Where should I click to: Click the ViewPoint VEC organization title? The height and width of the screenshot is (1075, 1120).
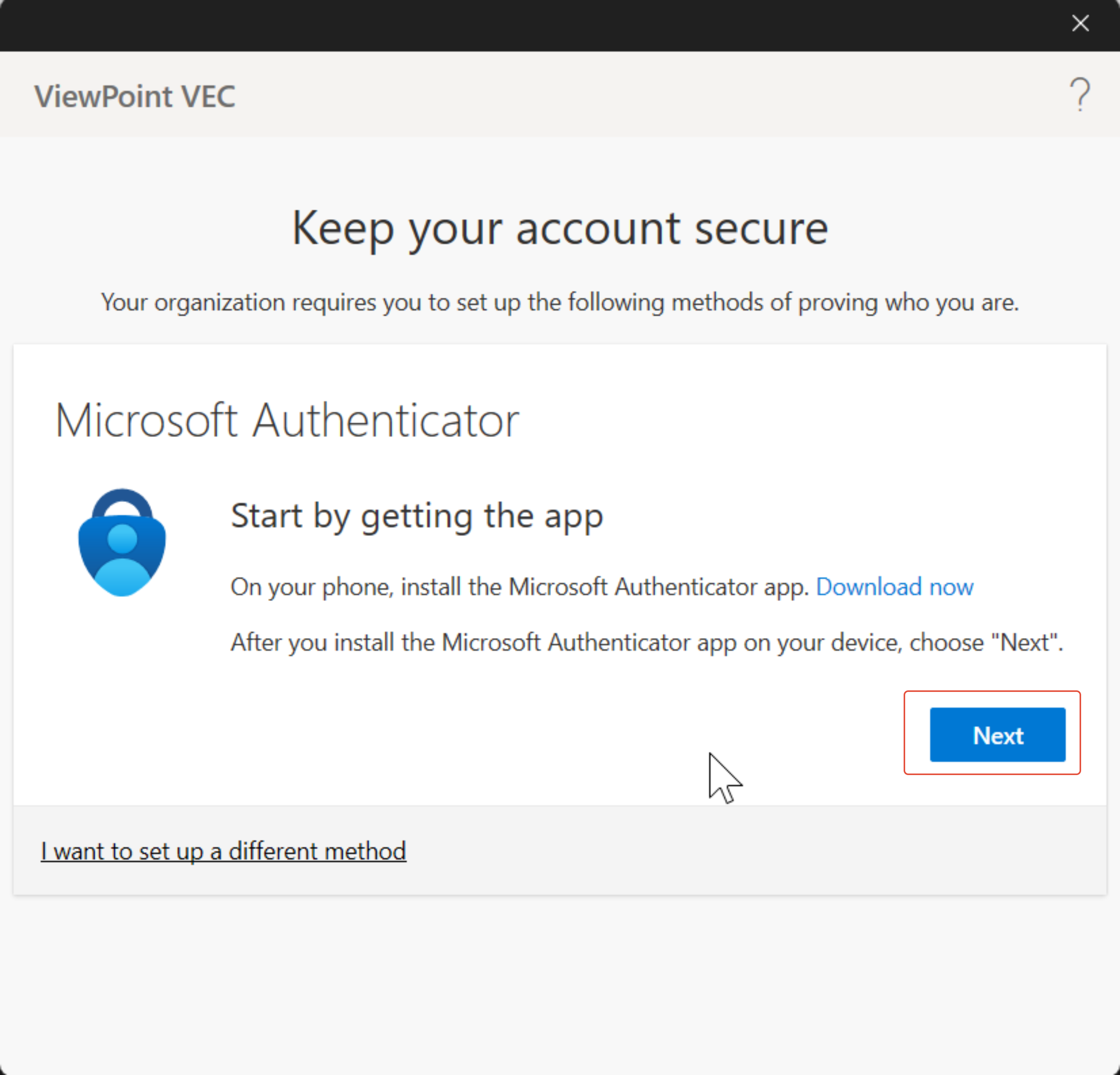coord(135,96)
